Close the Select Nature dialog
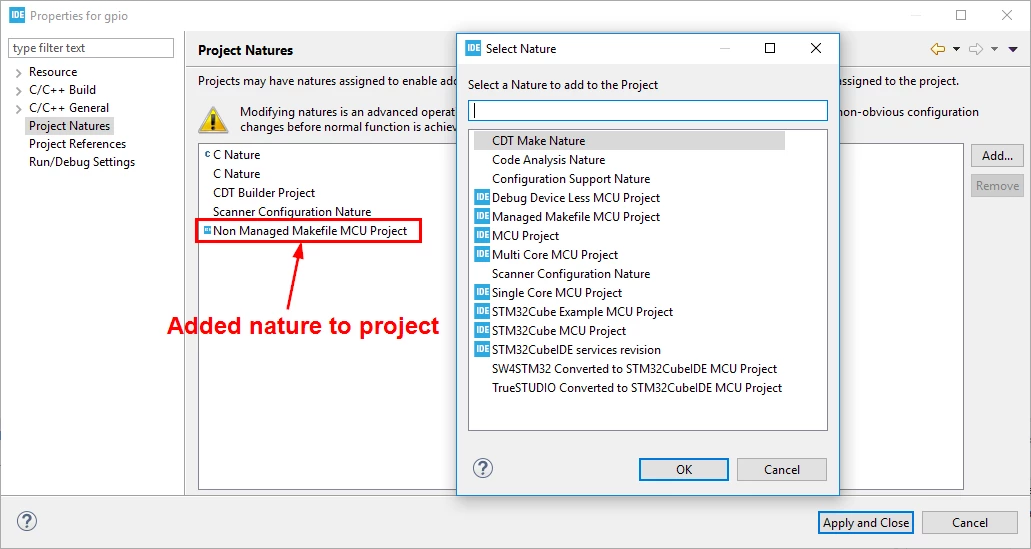This screenshot has width=1031, height=549. pyautogui.click(x=815, y=48)
